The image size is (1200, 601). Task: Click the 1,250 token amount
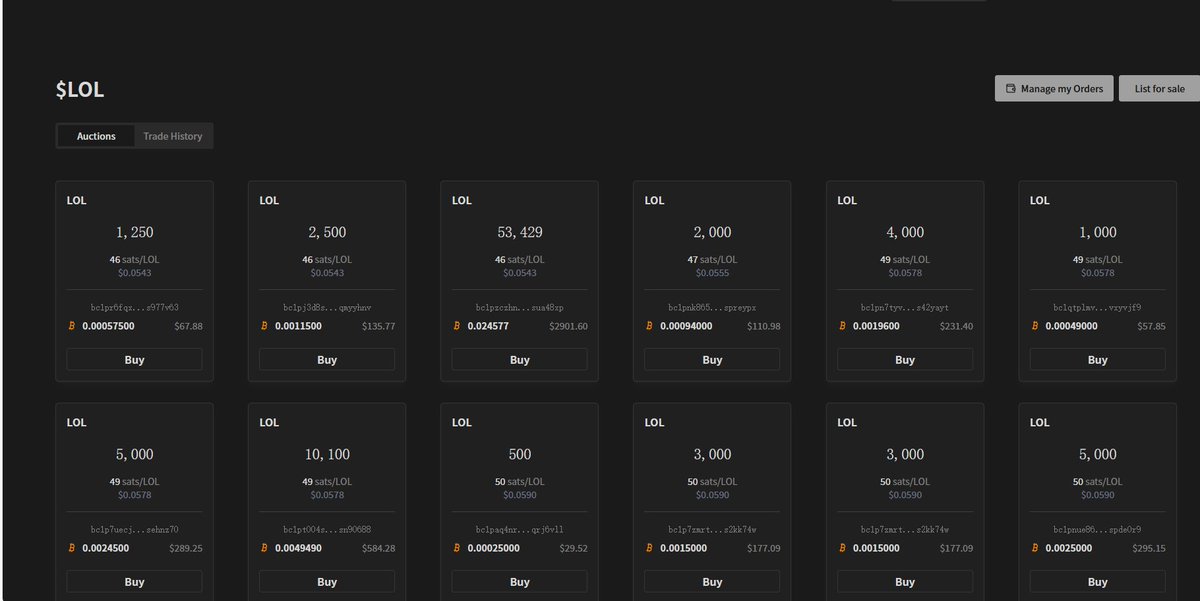click(134, 232)
